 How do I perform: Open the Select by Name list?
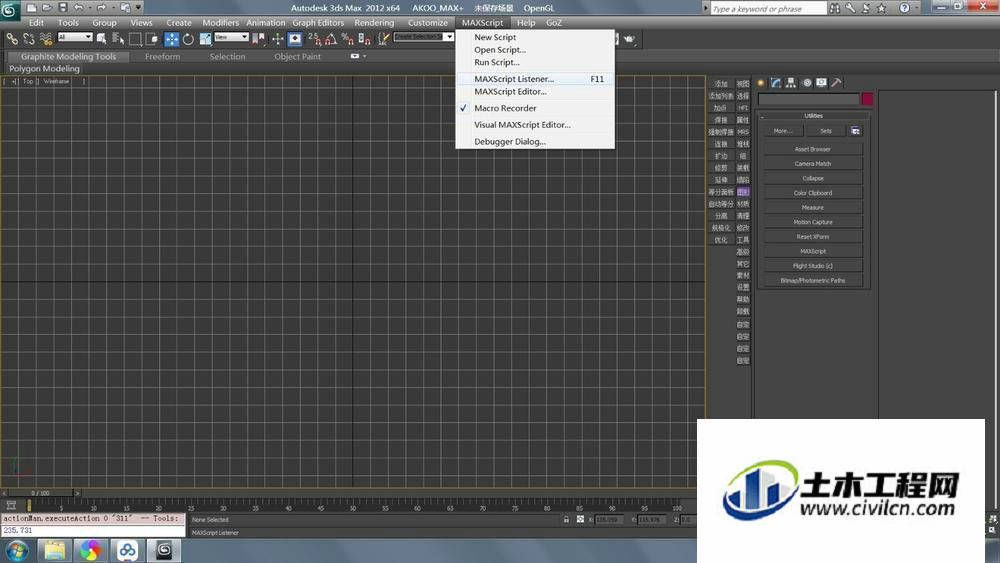click(118, 39)
